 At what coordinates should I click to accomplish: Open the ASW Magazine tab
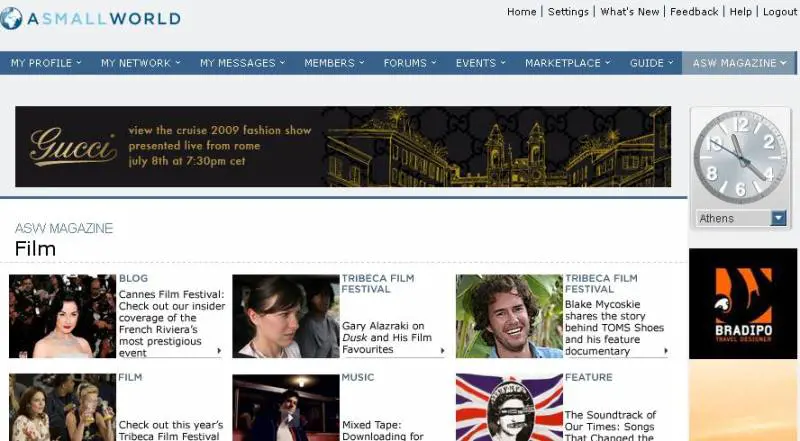click(738, 63)
